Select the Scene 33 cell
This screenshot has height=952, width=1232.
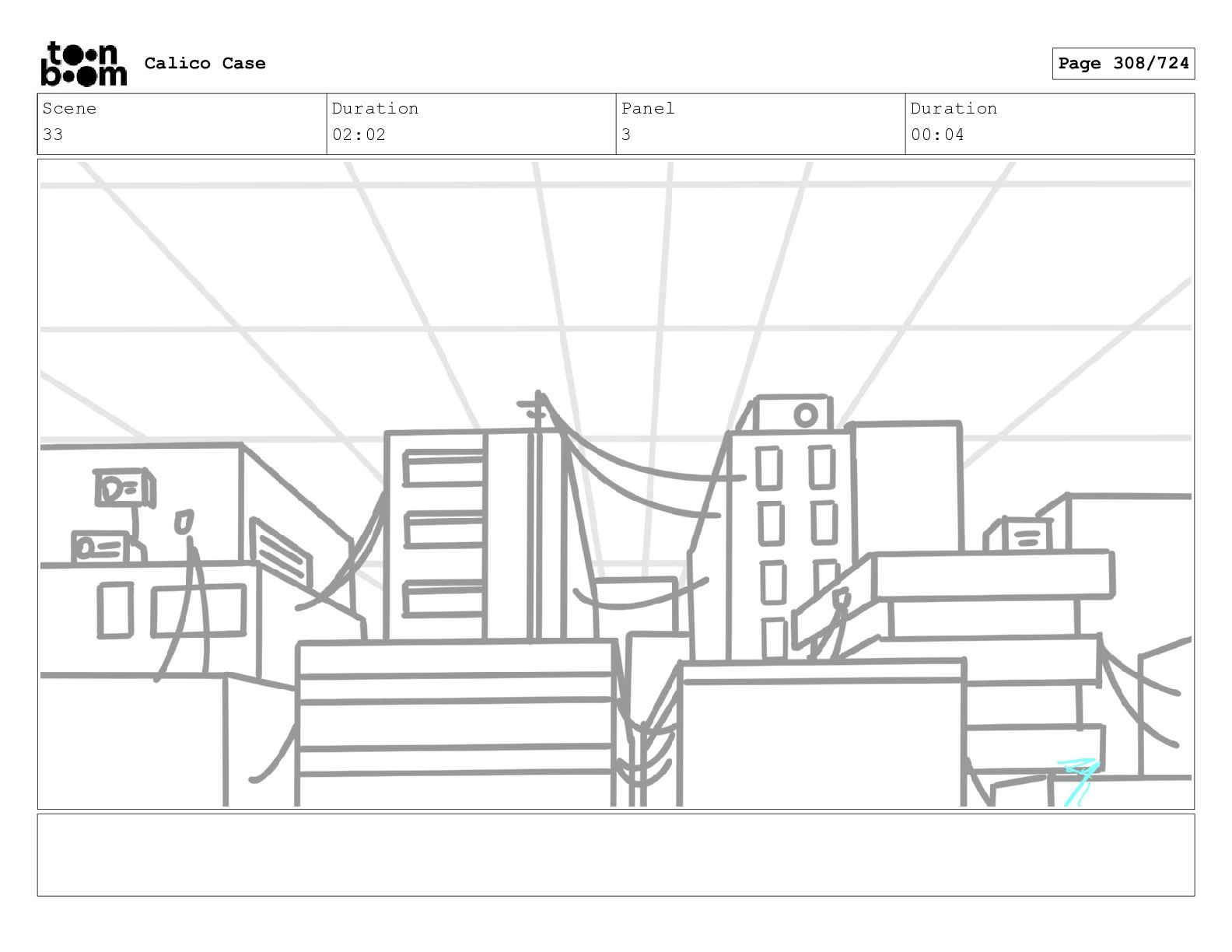182,124
